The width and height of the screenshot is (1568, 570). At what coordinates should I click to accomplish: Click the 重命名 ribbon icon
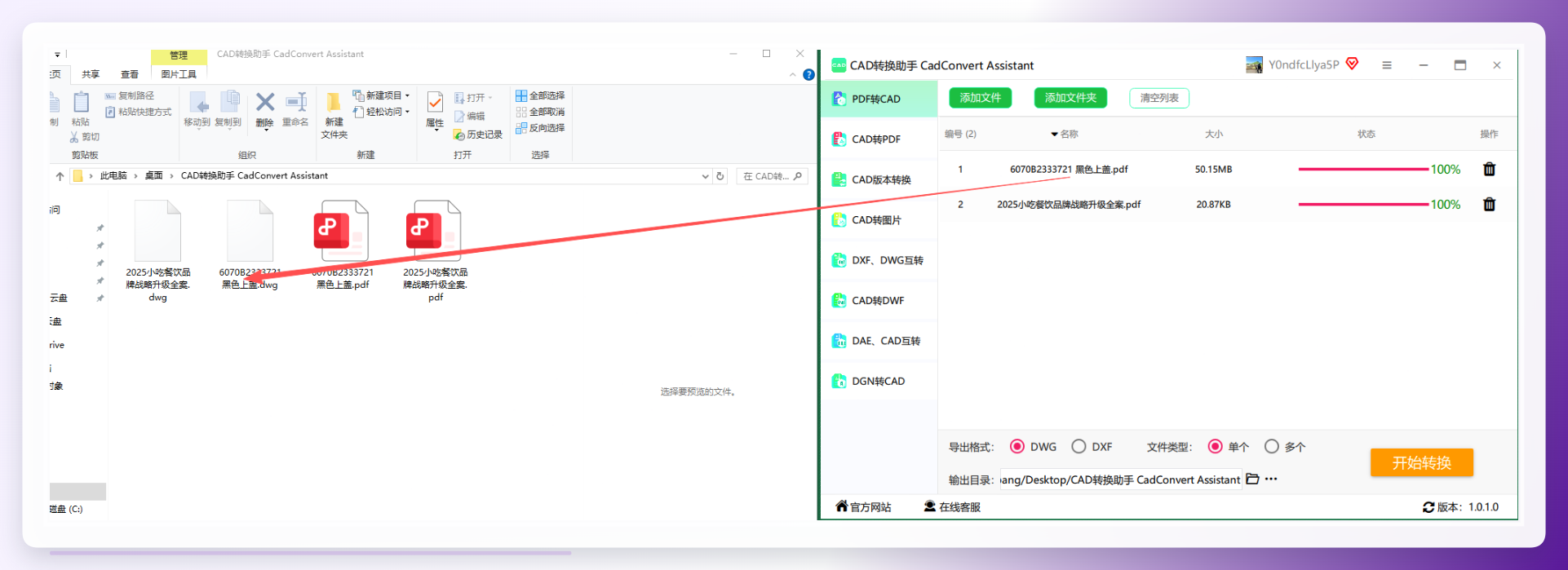pos(295,102)
